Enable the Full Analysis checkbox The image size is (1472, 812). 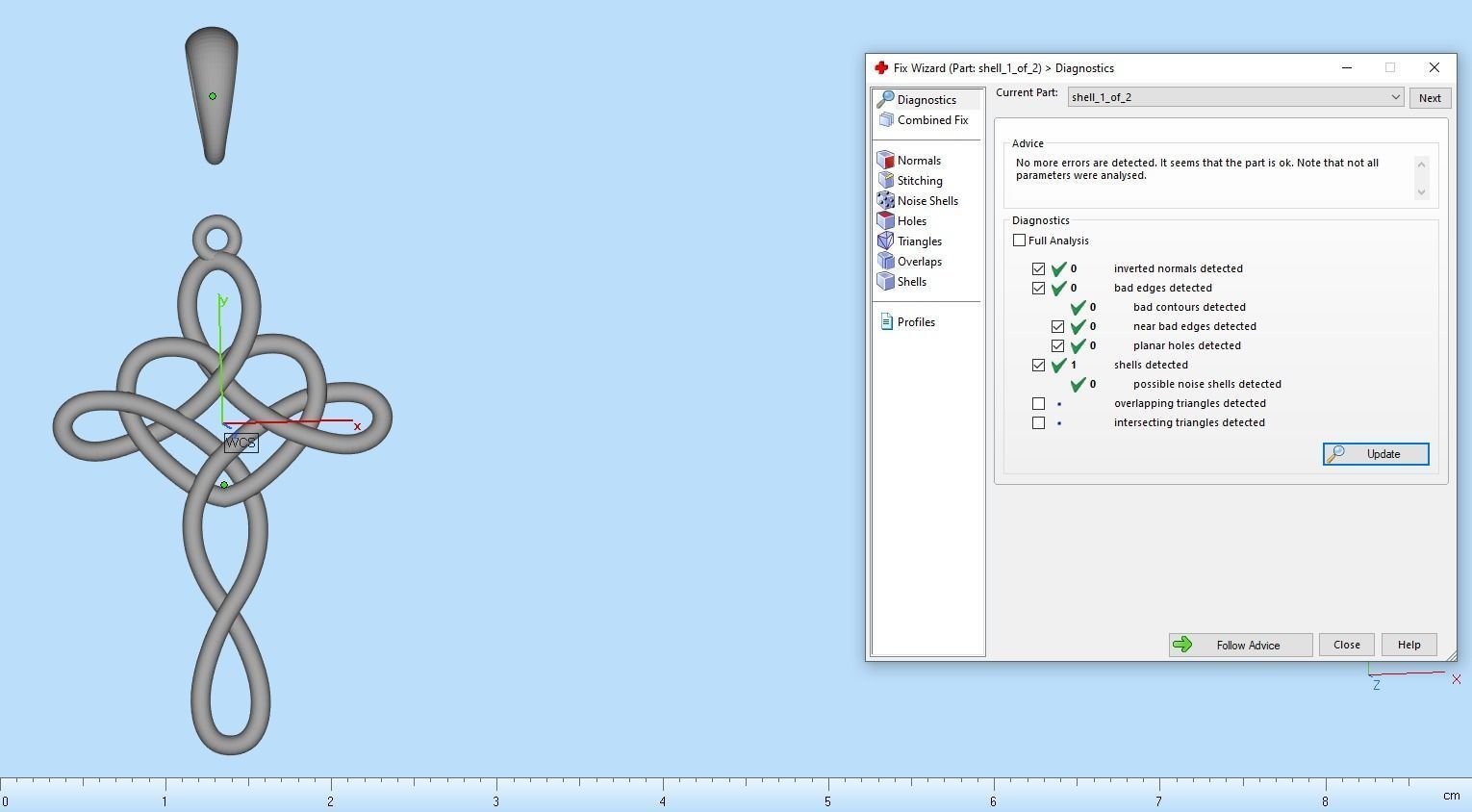pos(1020,241)
